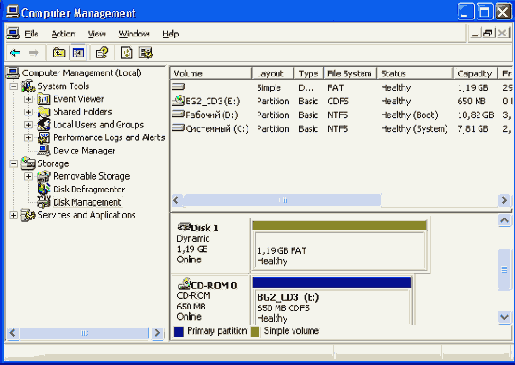515x365 pixels.
Task: Click the Rescan/Settings toolbar icon next to Refresh
Action: coord(146,53)
